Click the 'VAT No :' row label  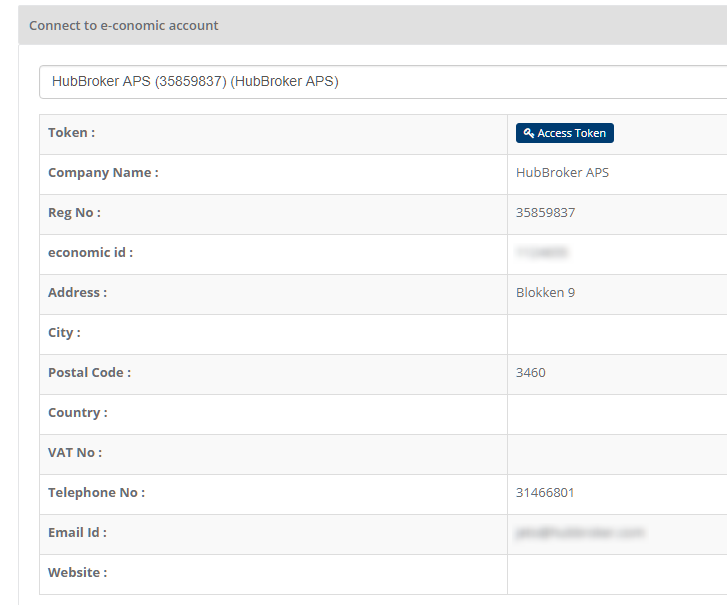click(x=75, y=453)
